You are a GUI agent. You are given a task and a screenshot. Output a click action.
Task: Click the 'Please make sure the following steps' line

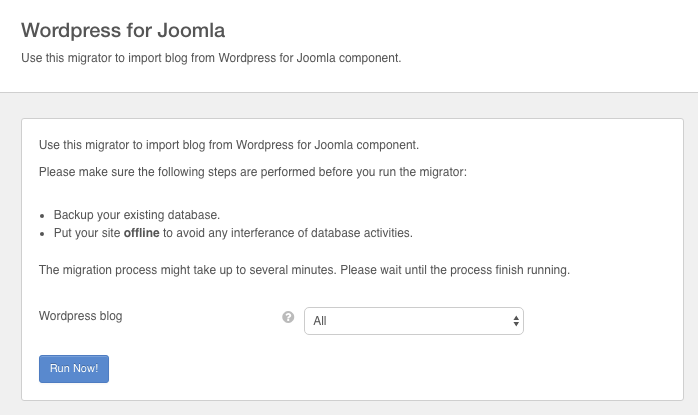point(253,172)
